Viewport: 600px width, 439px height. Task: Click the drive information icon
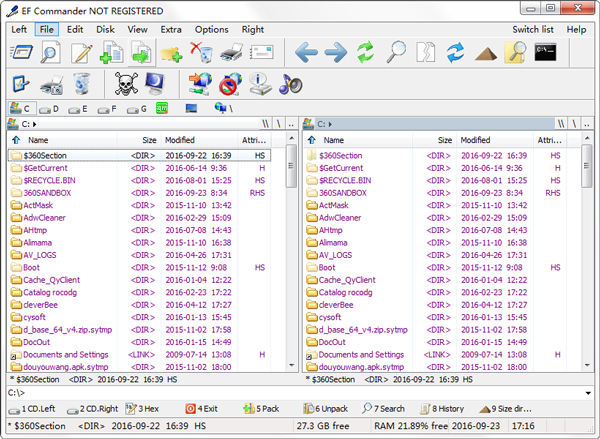260,84
